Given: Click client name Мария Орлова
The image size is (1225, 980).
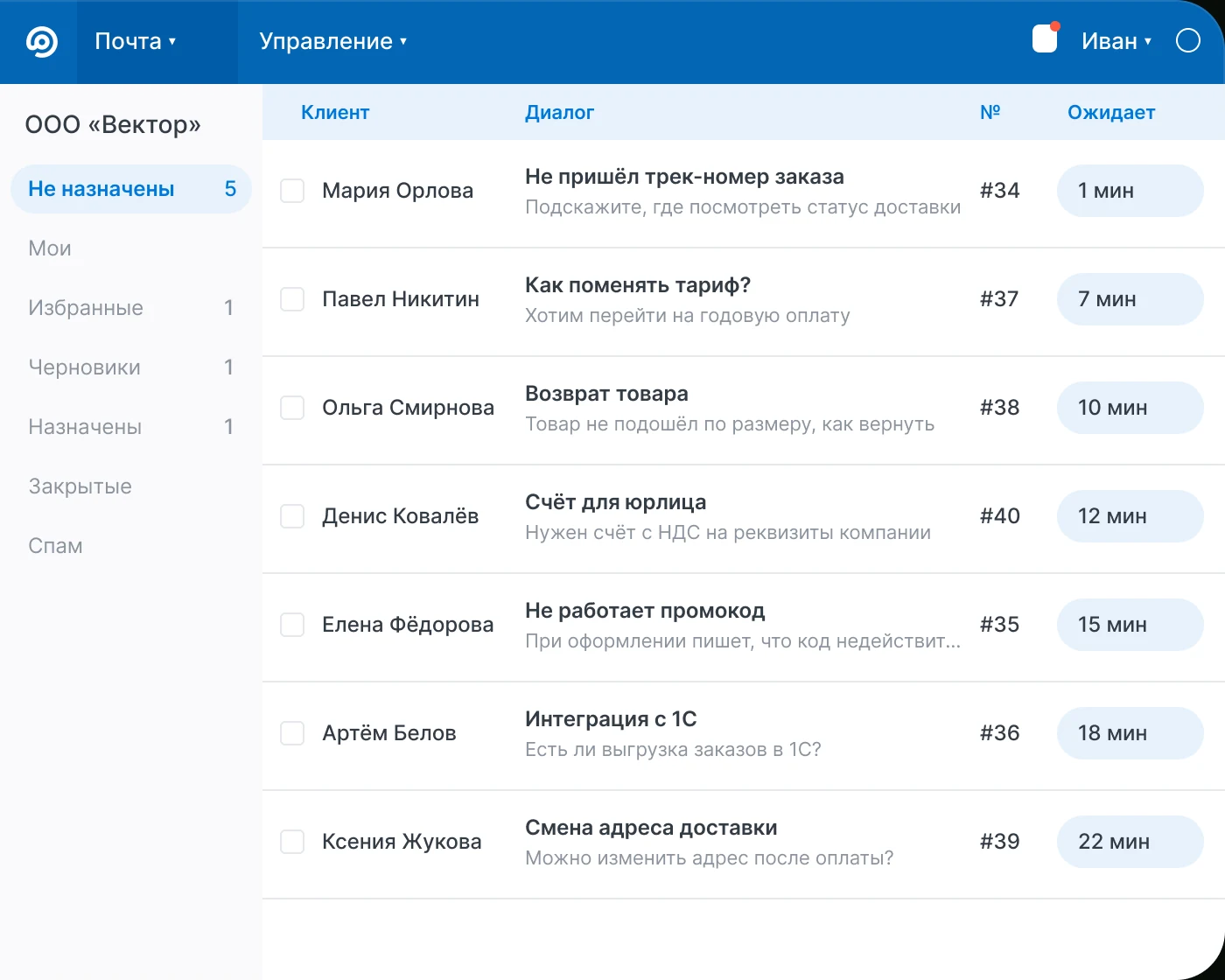Looking at the screenshot, I should point(397,191).
